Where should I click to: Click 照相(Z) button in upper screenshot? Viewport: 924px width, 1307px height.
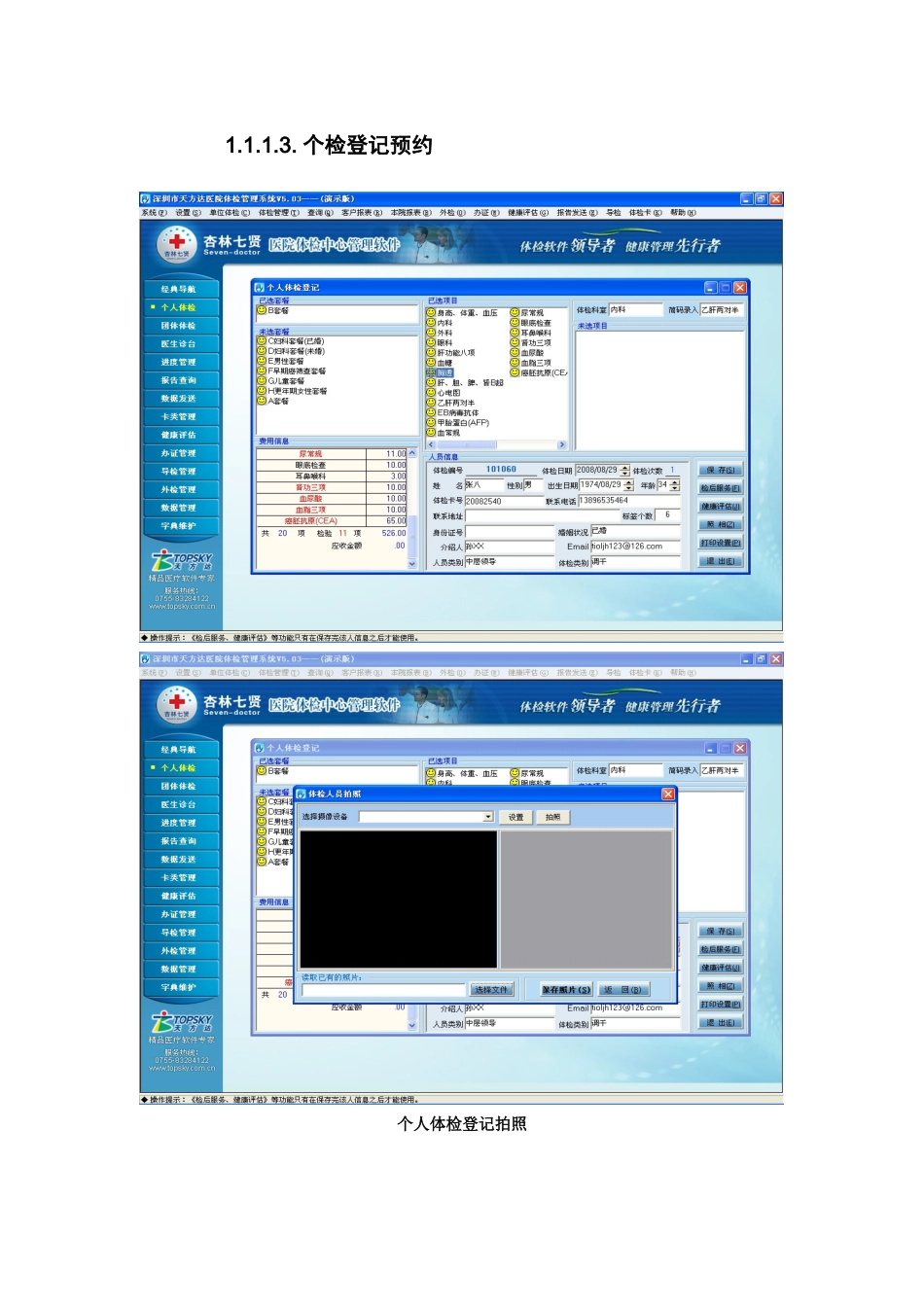(721, 525)
